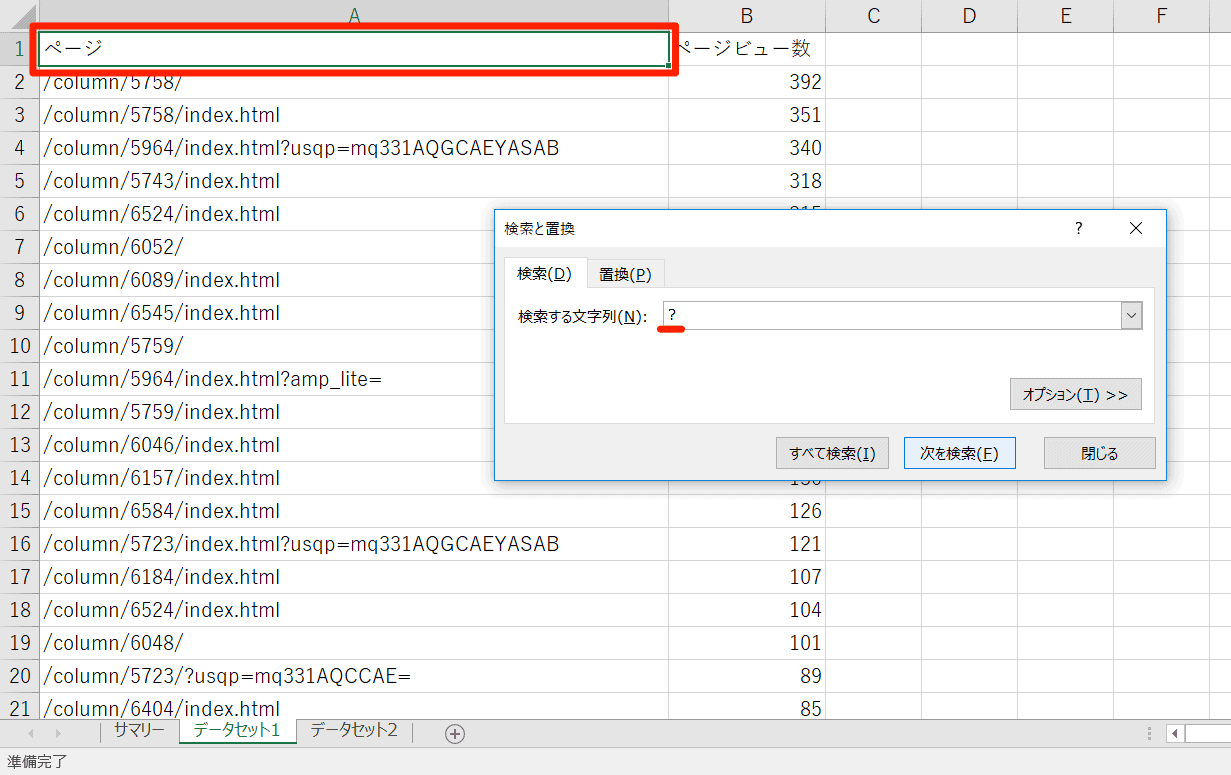The image size is (1231, 775).
Task: Select column E header
Action: [x=1065, y=15]
